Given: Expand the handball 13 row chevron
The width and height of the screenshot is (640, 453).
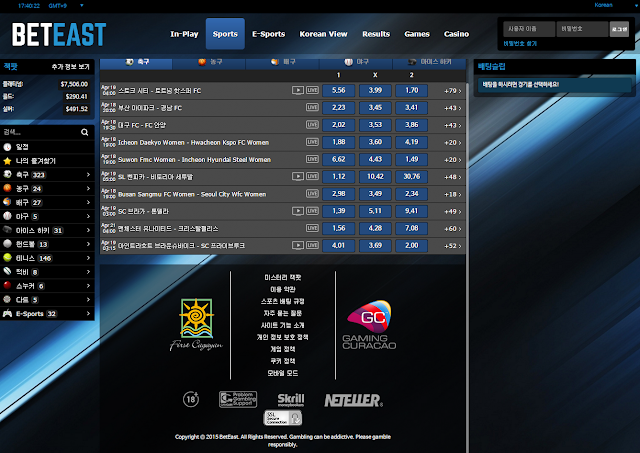Looking at the screenshot, I should [x=88, y=244].
